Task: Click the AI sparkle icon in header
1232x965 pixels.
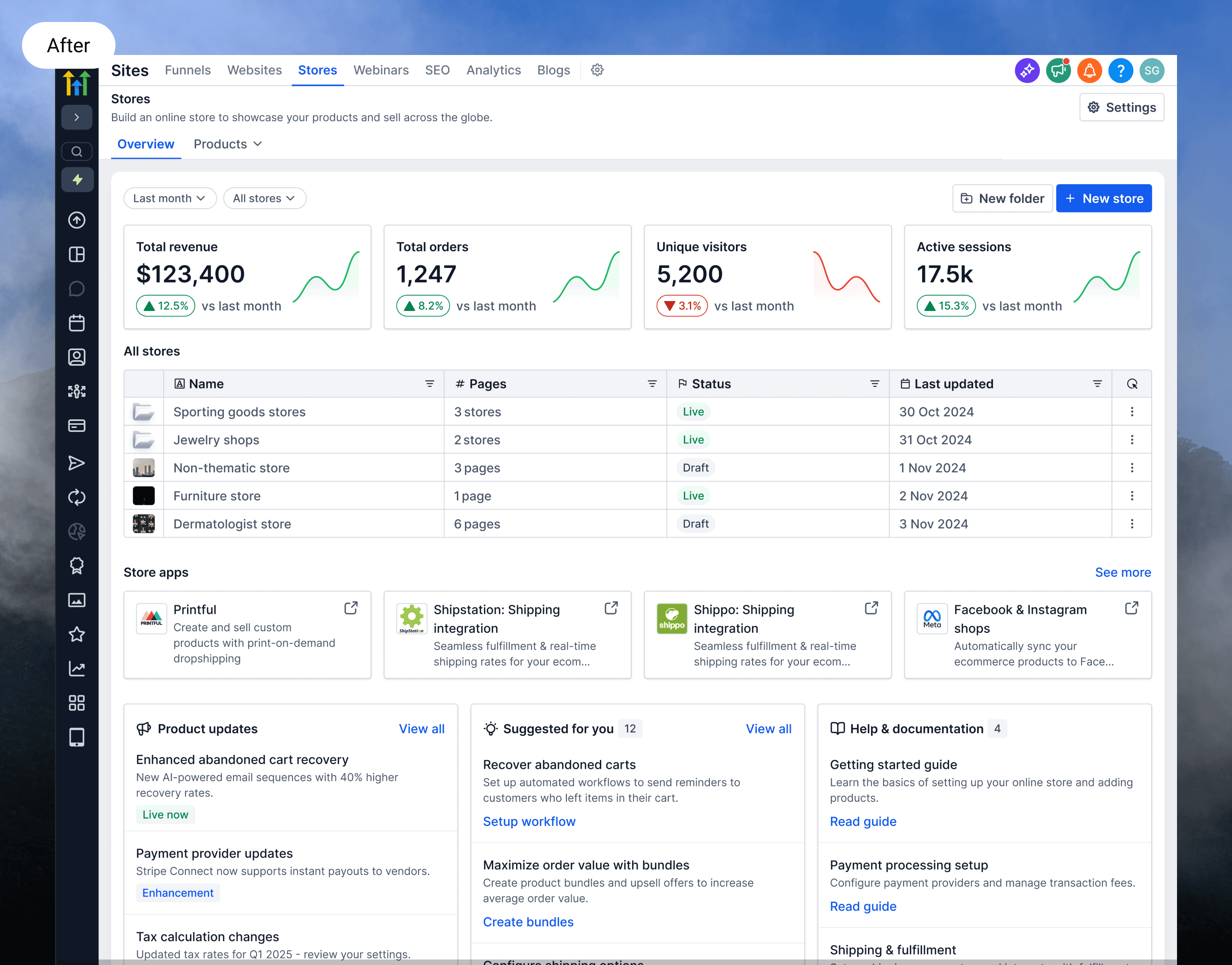Action: pos(1027,71)
